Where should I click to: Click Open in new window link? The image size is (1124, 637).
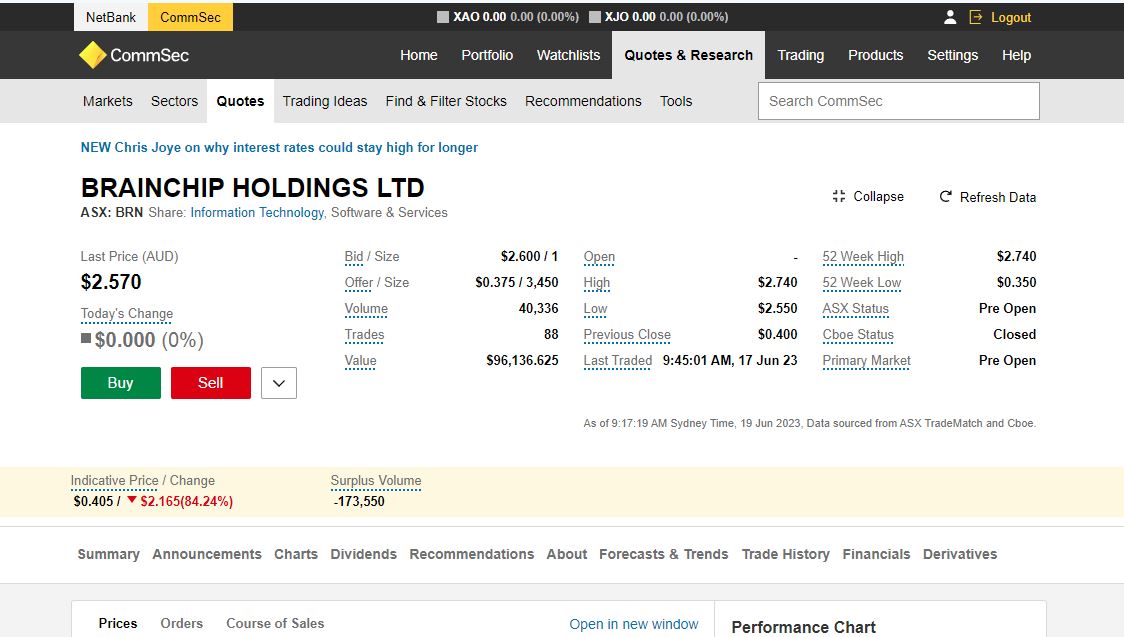pos(634,624)
